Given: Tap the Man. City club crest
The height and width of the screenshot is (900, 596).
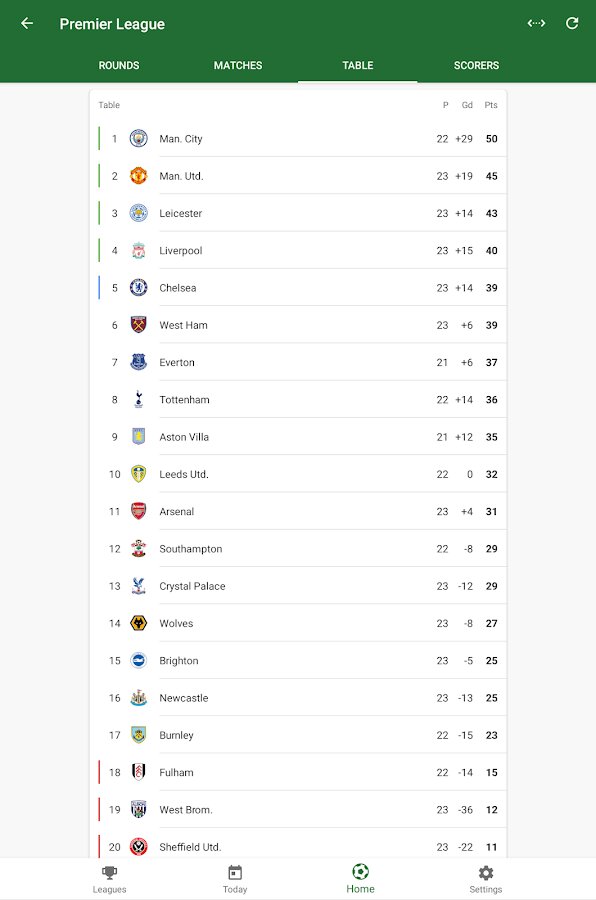Looking at the screenshot, I should coord(138,138).
